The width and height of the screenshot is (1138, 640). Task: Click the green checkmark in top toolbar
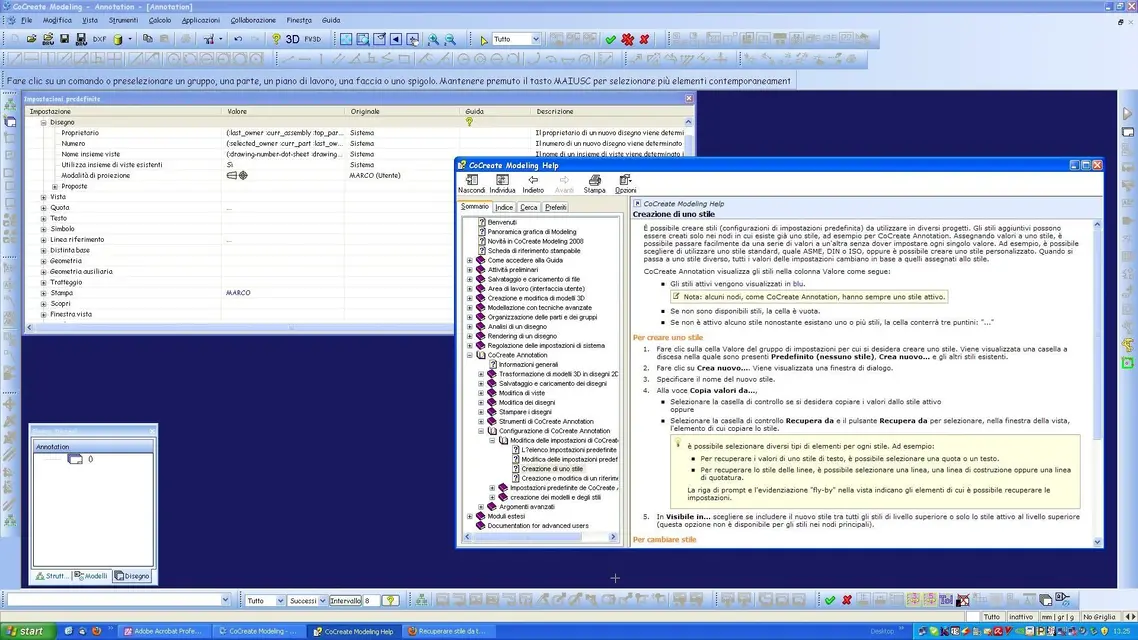[610, 40]
